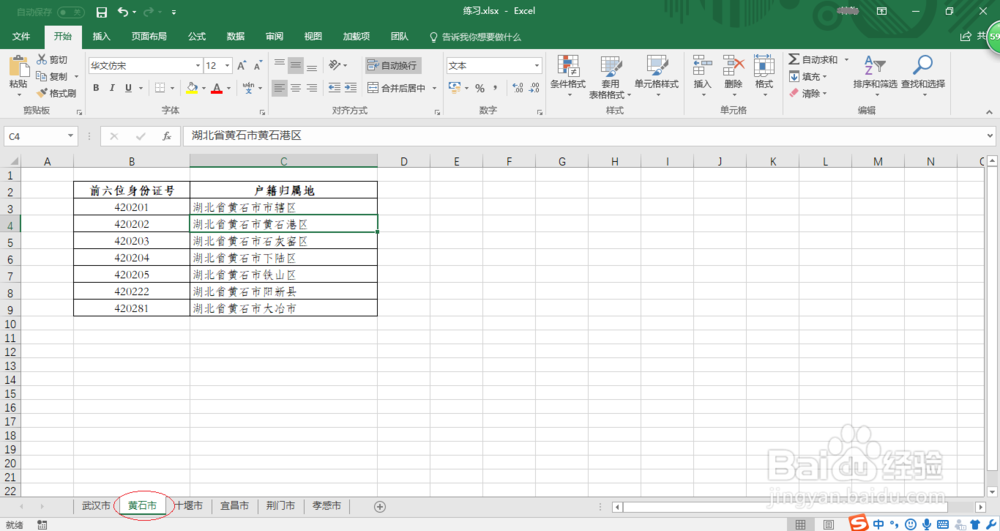This screenshot has height=531, width=1000.
Task: Toggle center horizontal alignment
Action: [x=295, y=88]
